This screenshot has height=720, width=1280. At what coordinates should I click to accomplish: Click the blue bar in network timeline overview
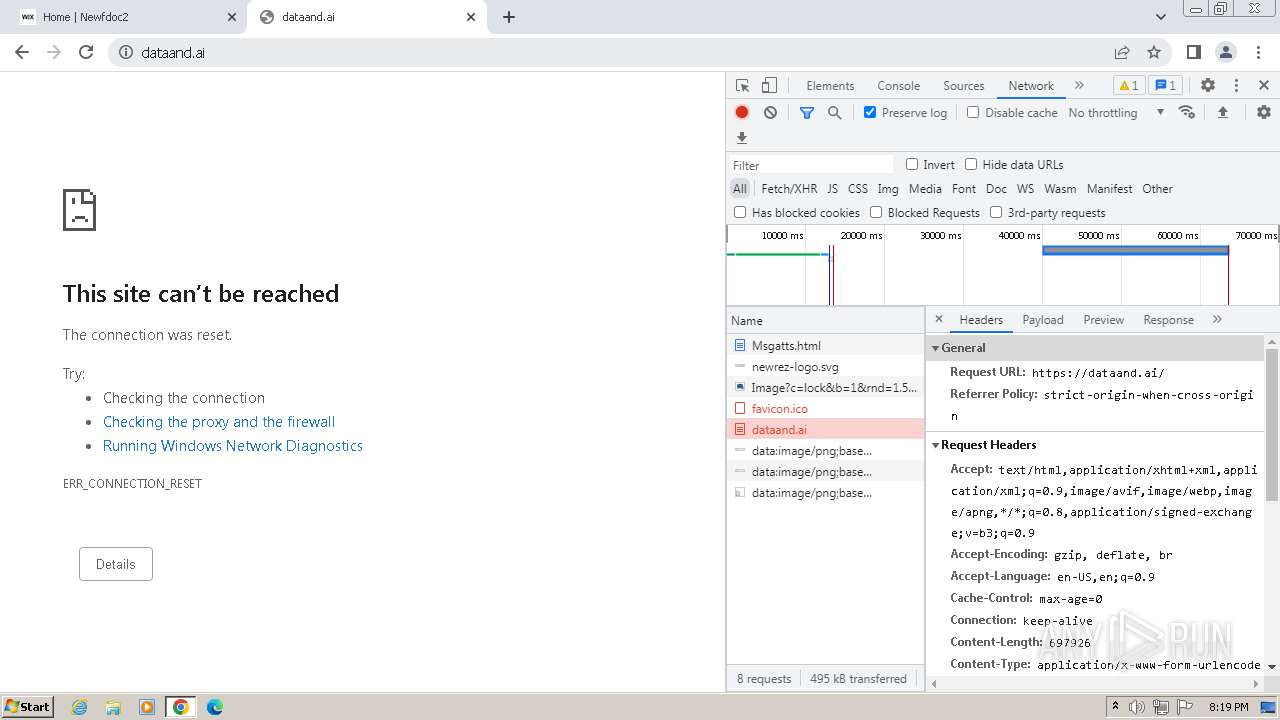(1135, 251)
